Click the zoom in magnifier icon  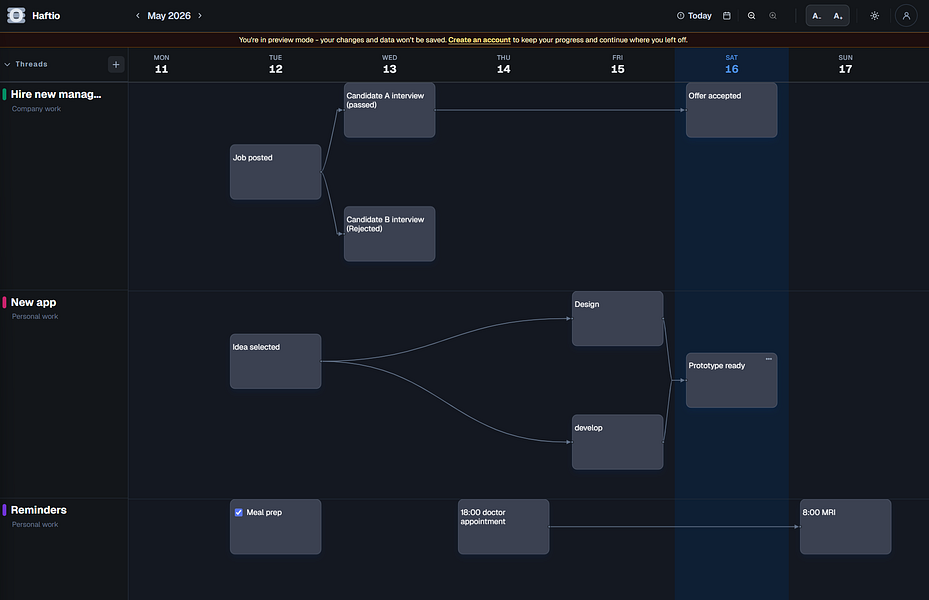tap(773, 16)
